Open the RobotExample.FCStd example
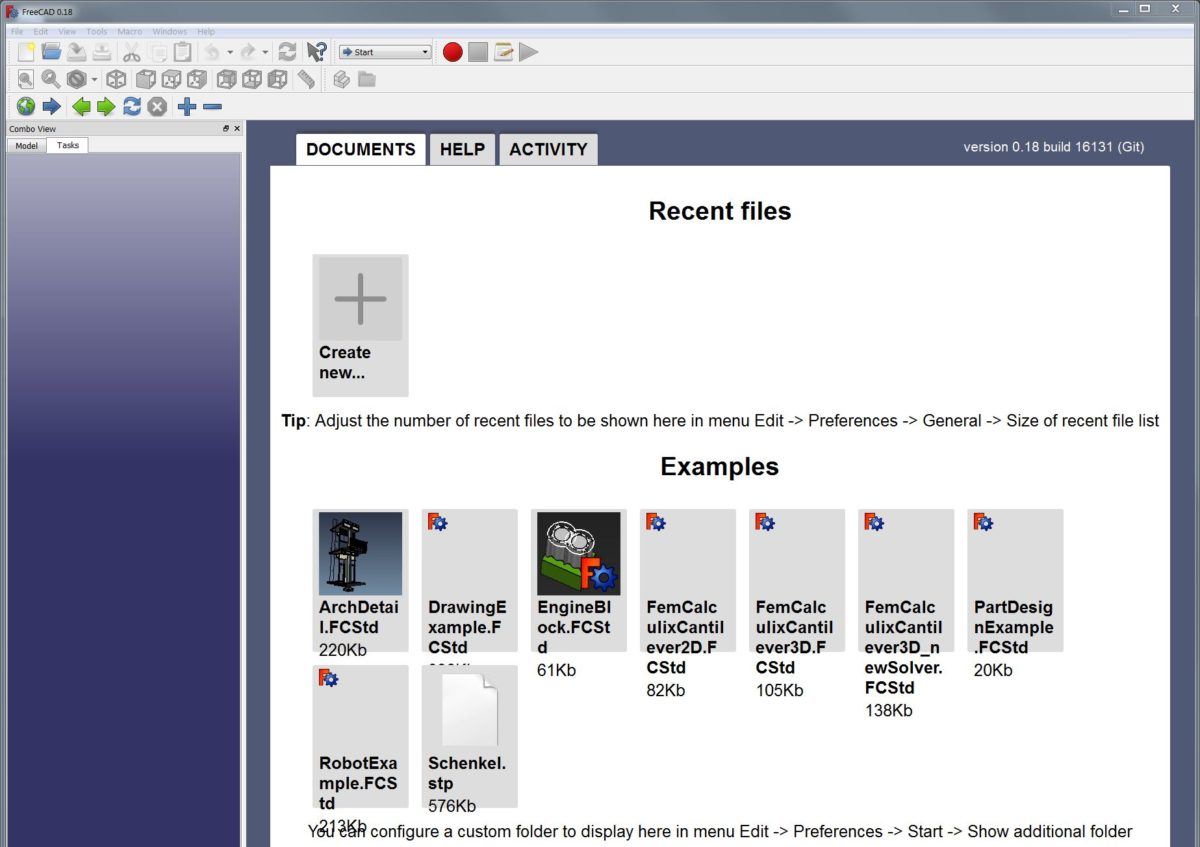1200x847 pixels. click(360, 737)
